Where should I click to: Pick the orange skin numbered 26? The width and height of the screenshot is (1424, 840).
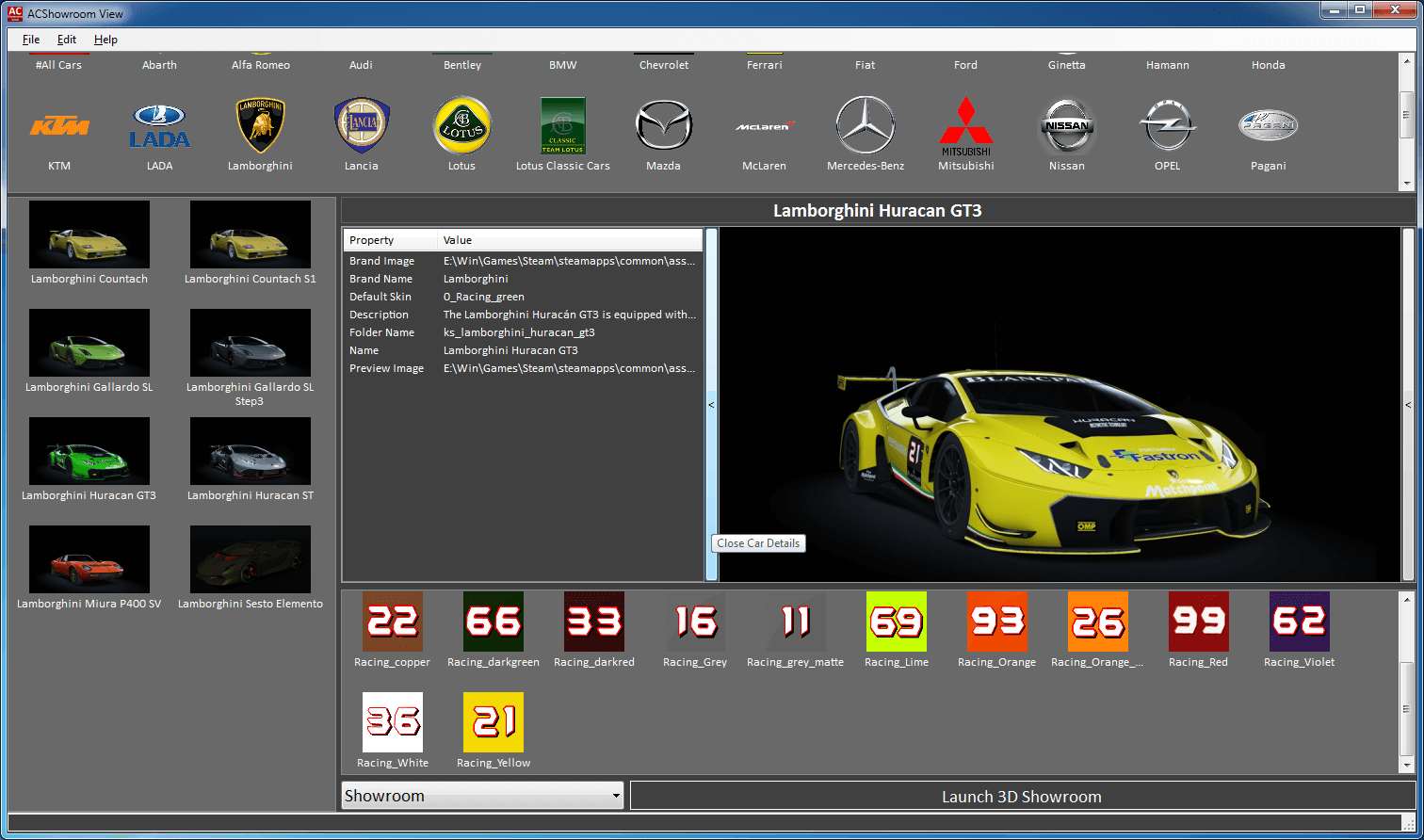click(1098, 622)
